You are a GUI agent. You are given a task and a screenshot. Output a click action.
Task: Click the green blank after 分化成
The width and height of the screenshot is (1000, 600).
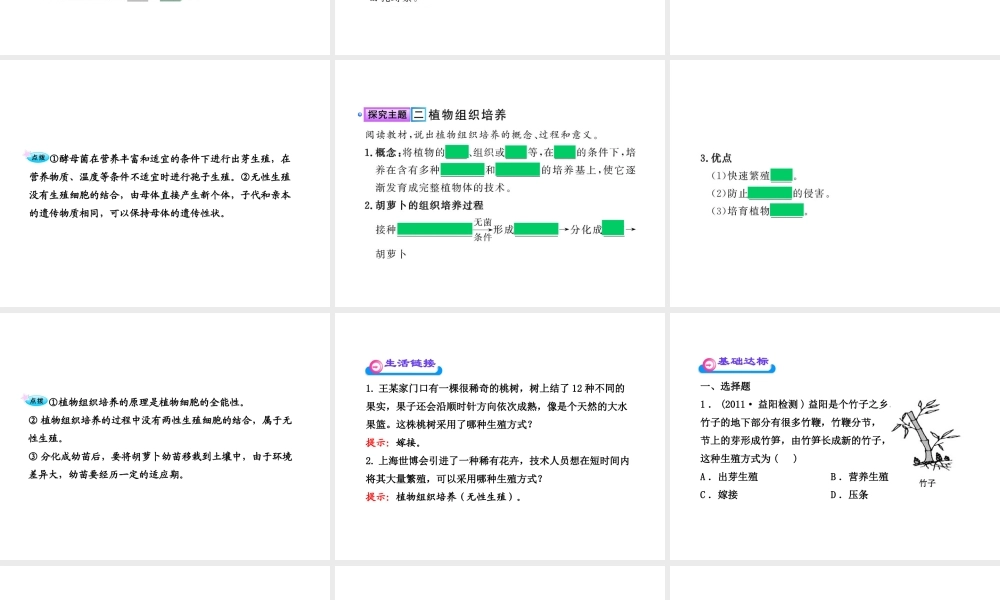click(613, 228)
